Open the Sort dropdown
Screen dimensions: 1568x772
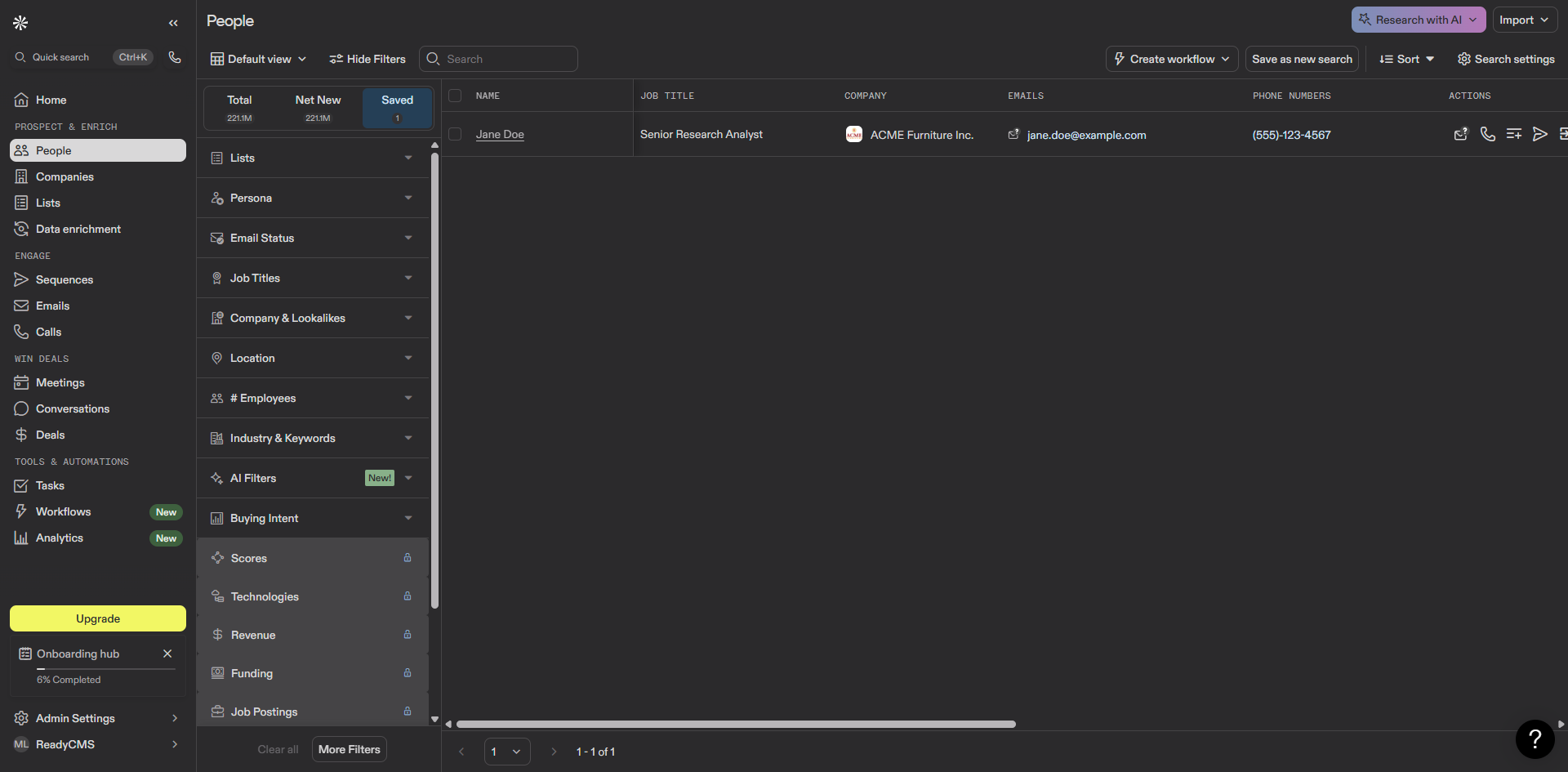click(1406, 59)
